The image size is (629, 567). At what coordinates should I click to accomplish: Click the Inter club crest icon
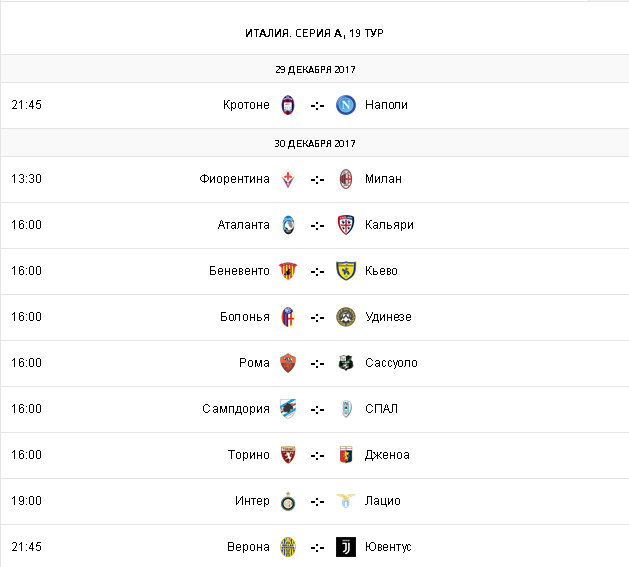288,501
